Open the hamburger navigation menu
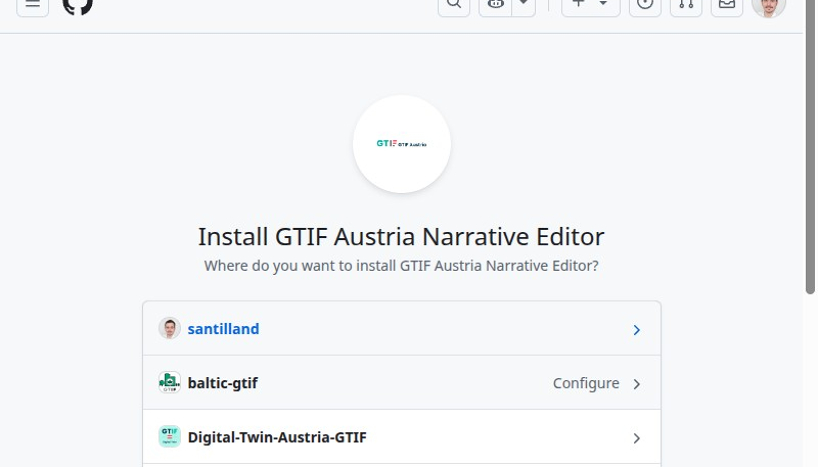The height and width of the screenshot is (467, 818). point(32,5)
